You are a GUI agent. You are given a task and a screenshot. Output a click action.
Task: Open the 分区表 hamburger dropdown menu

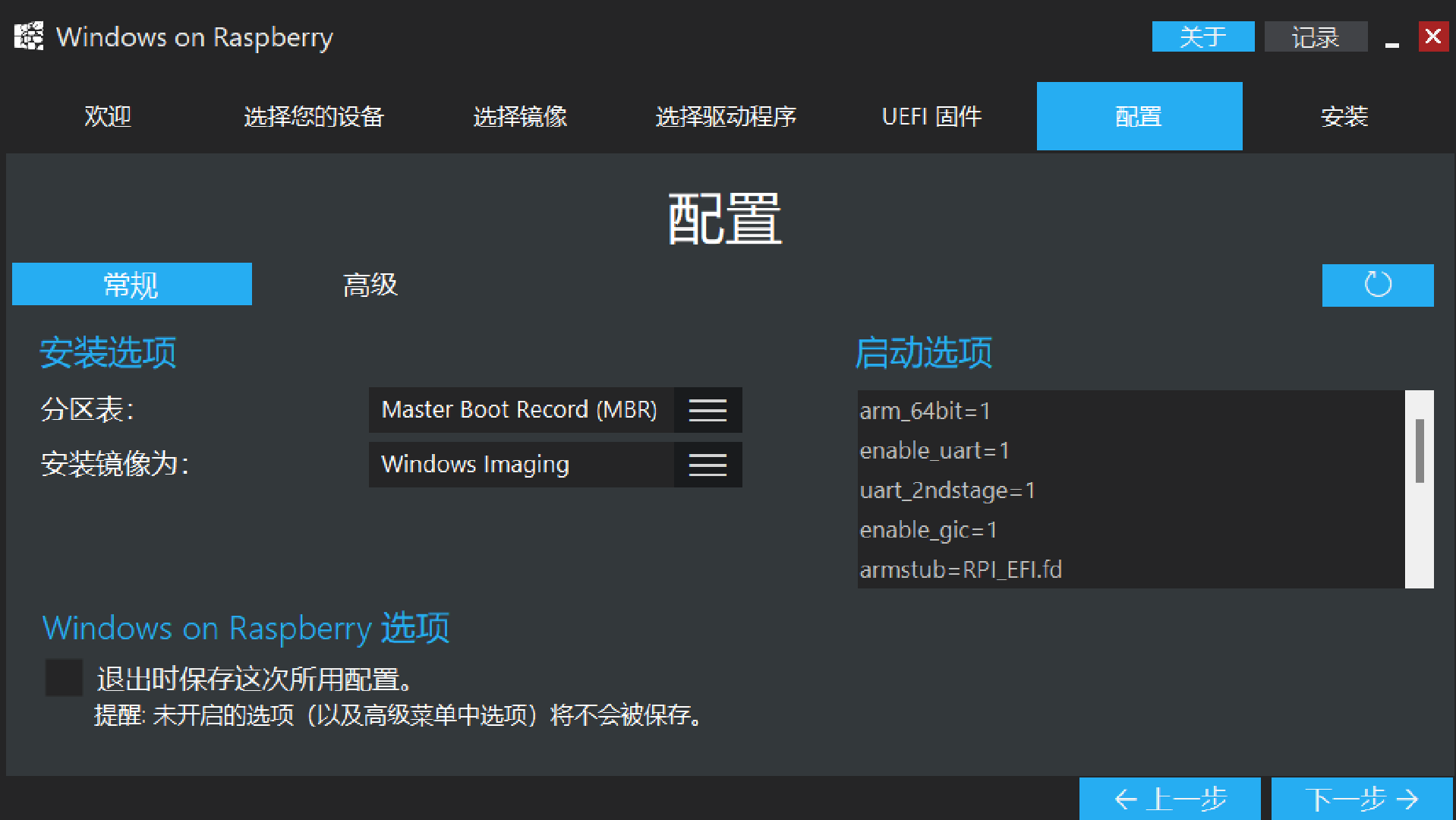(708, 410)
